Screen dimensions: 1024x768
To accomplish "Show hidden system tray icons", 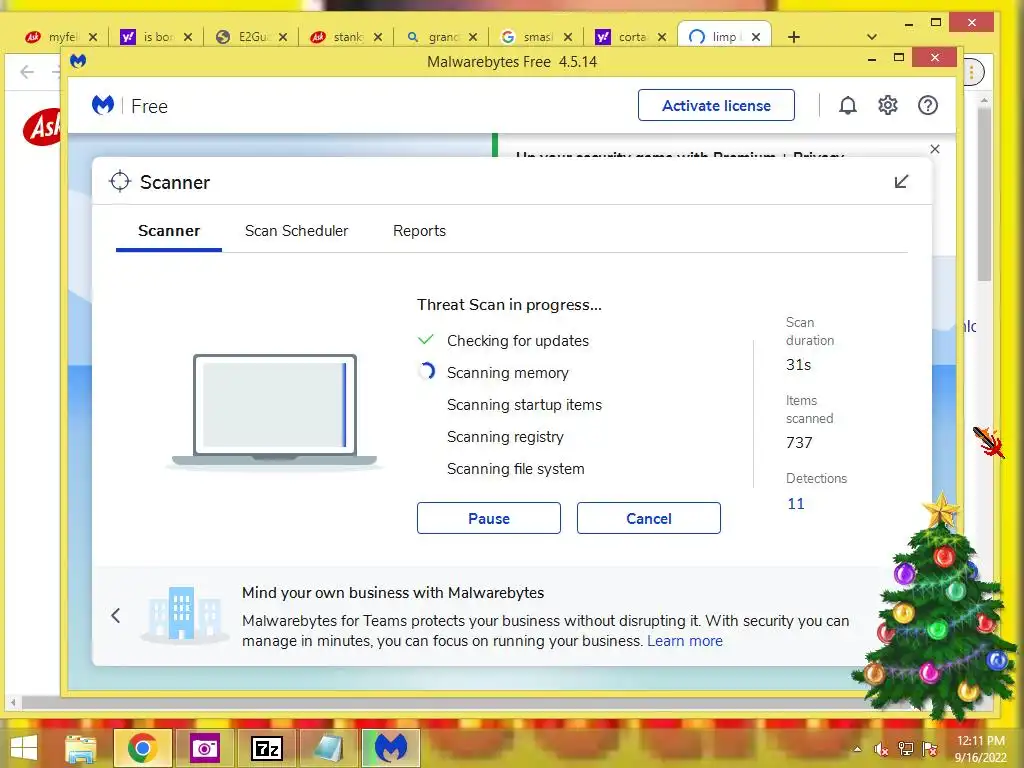I will pos(857,749).
